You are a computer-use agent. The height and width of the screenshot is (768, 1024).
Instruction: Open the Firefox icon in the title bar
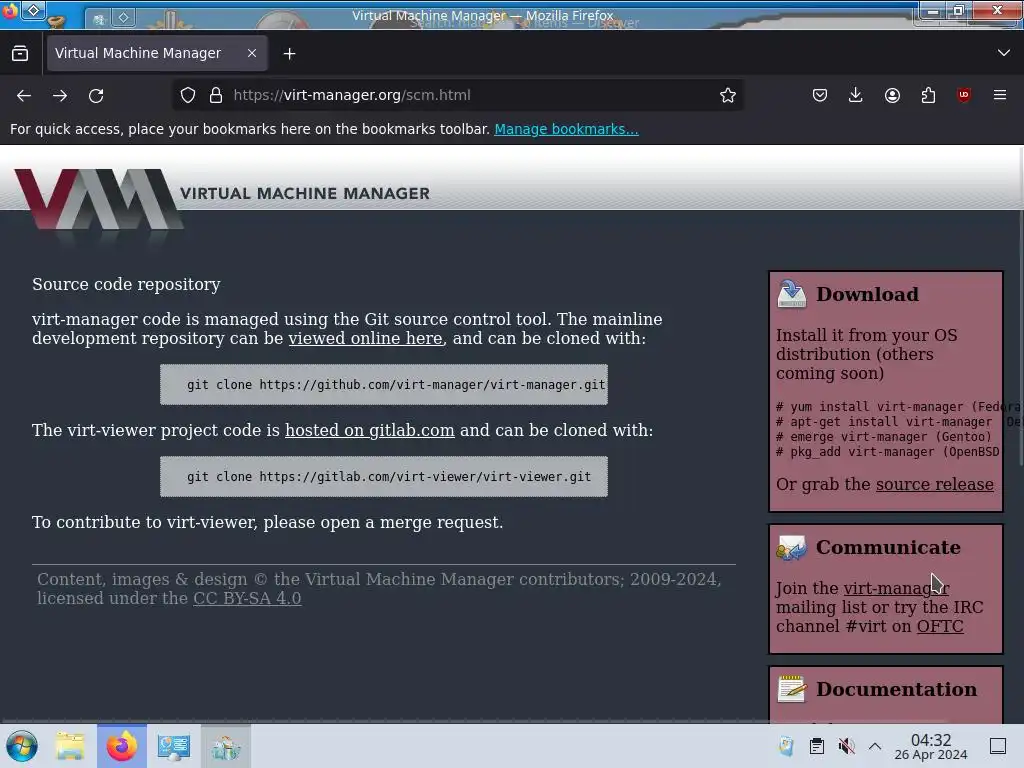[9, 11]
